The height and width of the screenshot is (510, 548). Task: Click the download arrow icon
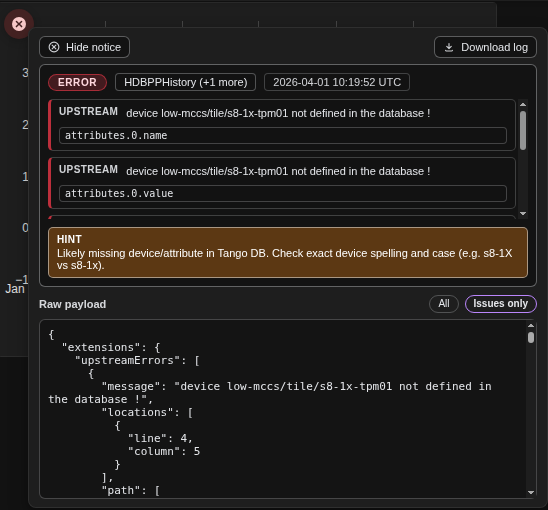(449, 47)
